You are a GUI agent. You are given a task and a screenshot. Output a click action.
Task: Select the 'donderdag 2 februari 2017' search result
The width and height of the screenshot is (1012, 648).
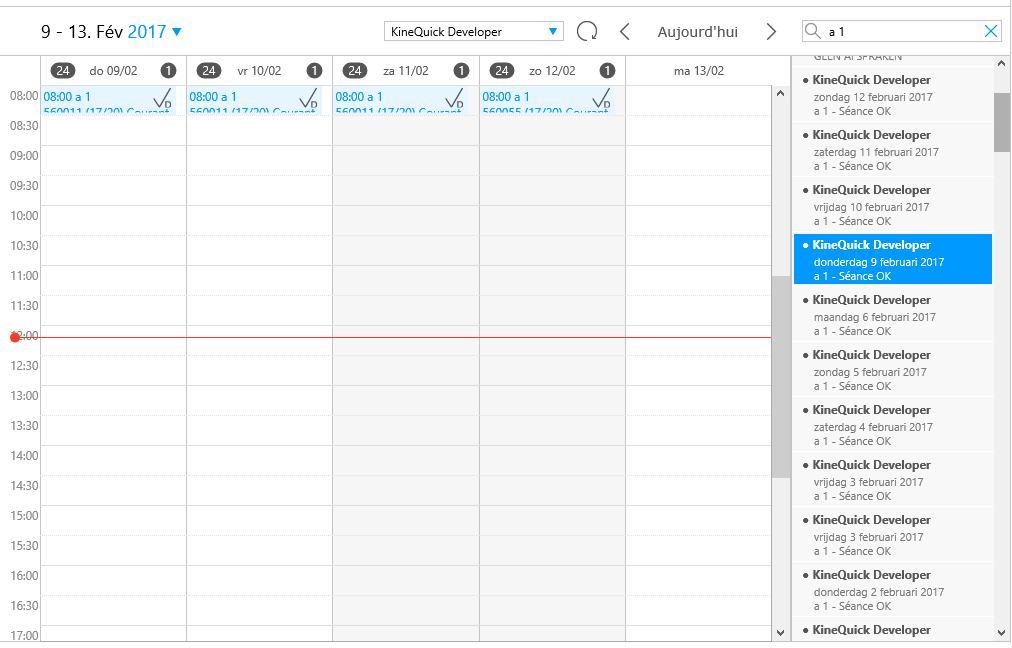point(893,589)
